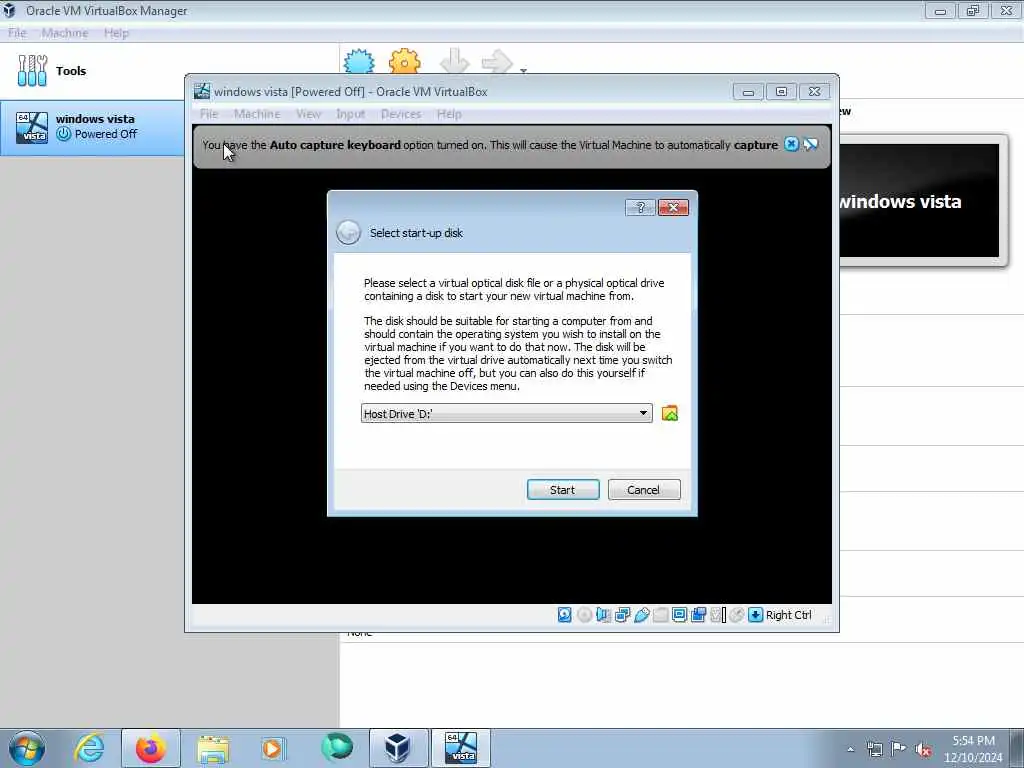Open the Input menu in the VM window

[x=351, y=114]
